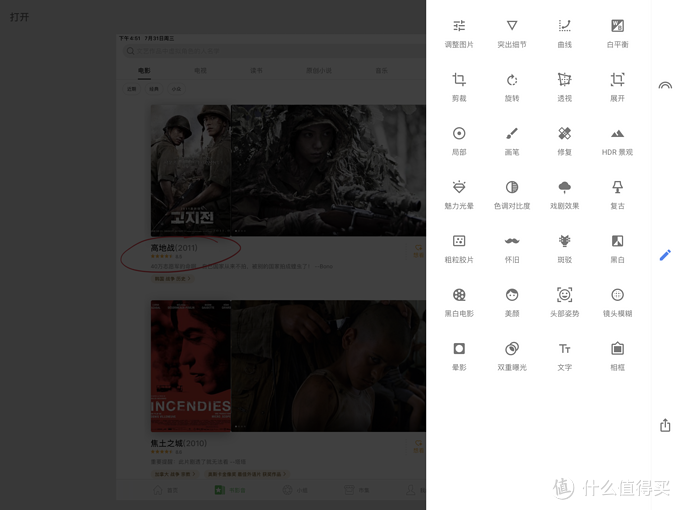Click the dimmed search field
Viewport: 680px width, 510px height.
274,51
